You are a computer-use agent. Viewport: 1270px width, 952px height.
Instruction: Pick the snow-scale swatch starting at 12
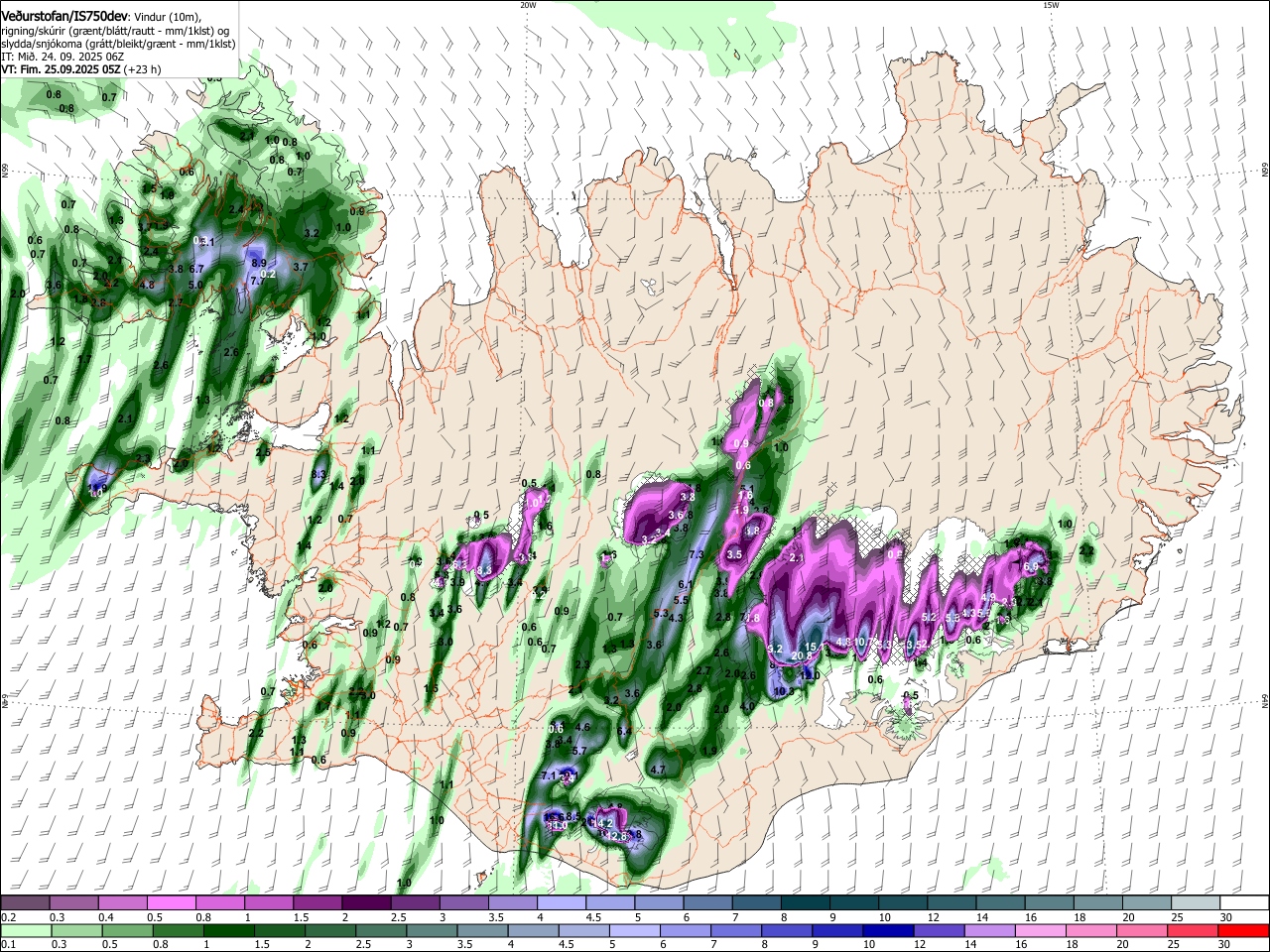(952, 903)
